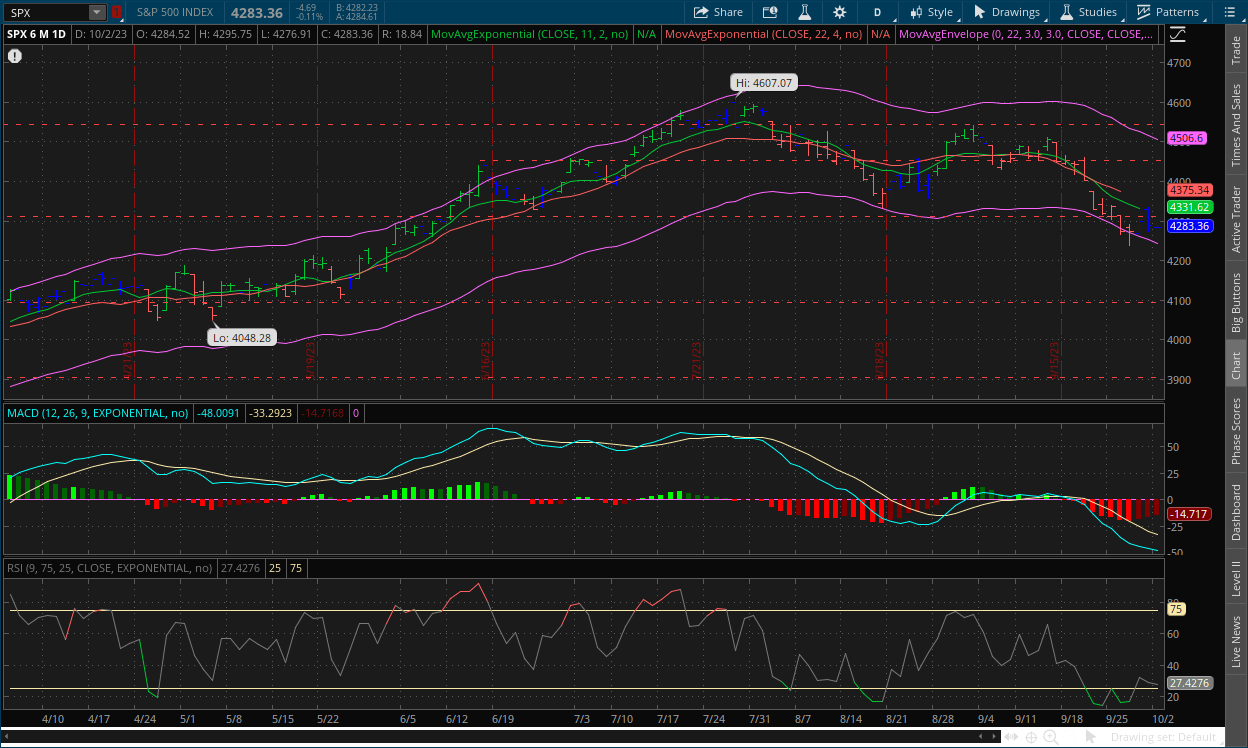The height and width of the screenshot is (748, 1248).
Task: Click the -14.717 MACD value tag
Action: point(1189,514)
